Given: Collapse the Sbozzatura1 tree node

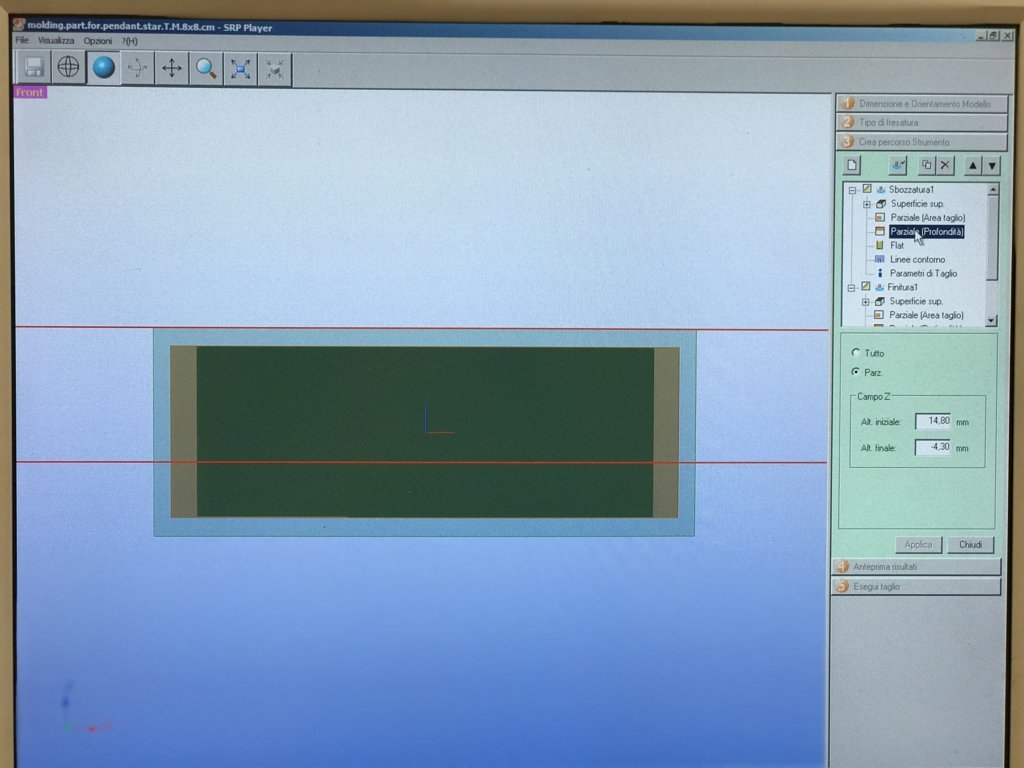Looking at the screenshot, I should click(852, 190).
